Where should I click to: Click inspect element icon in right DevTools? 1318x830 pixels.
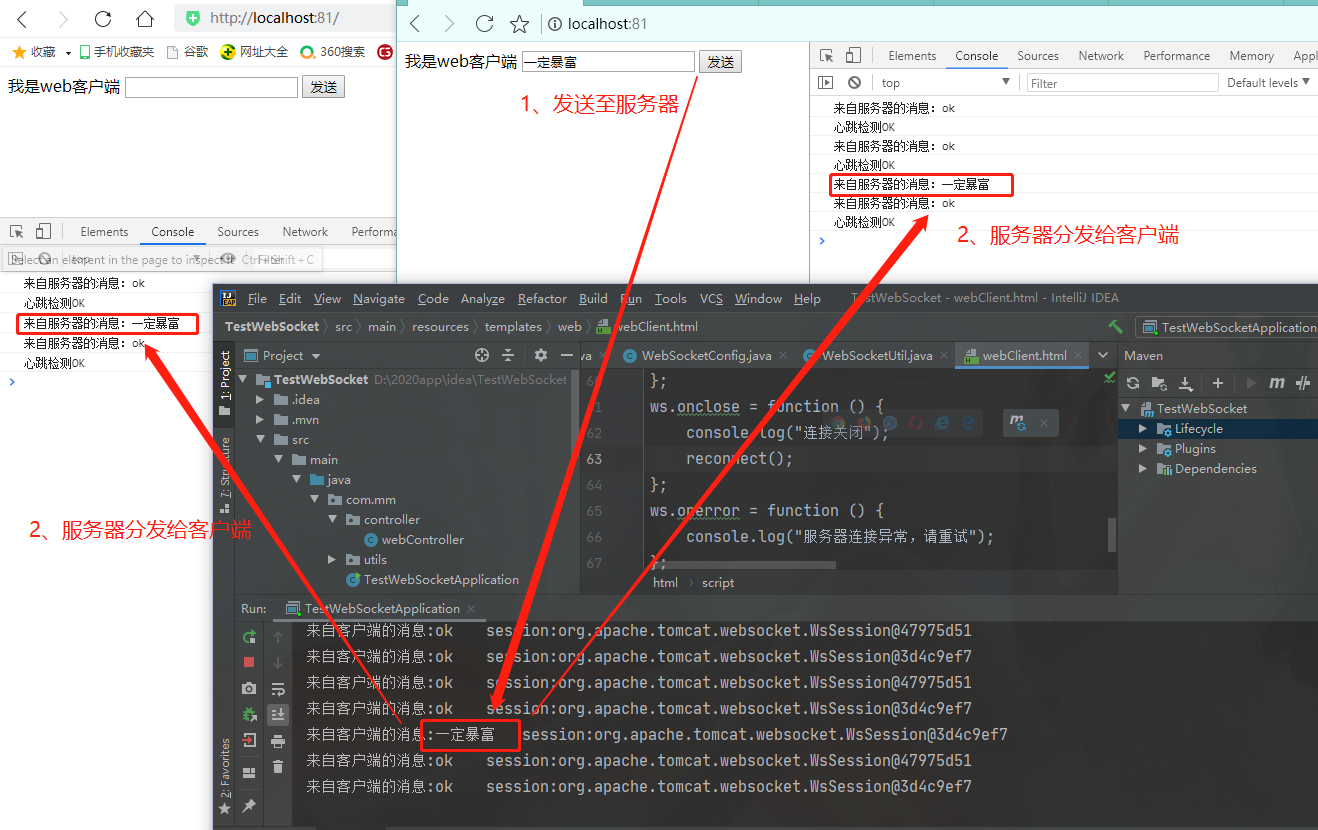826,56
